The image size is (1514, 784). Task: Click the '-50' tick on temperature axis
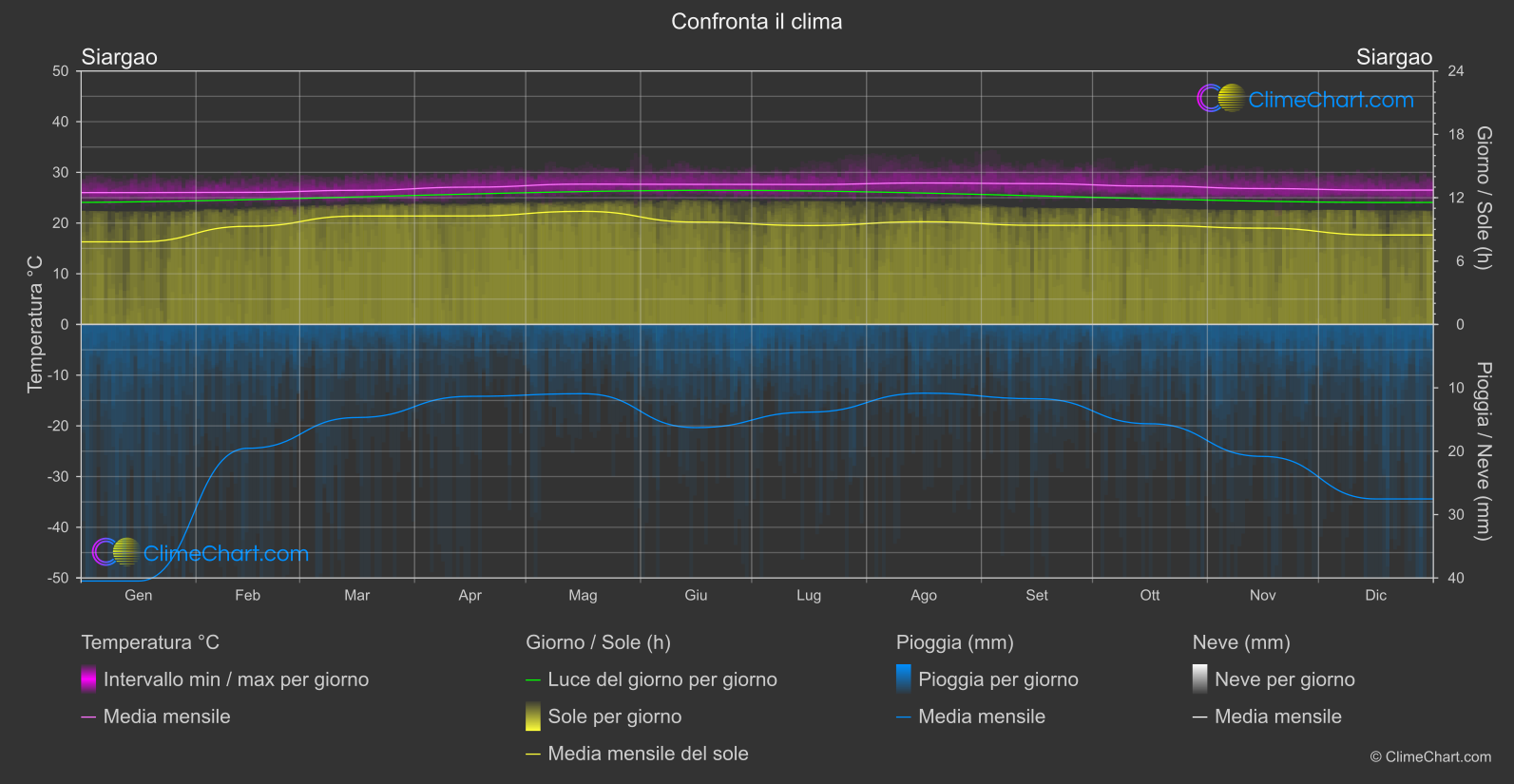58,578
